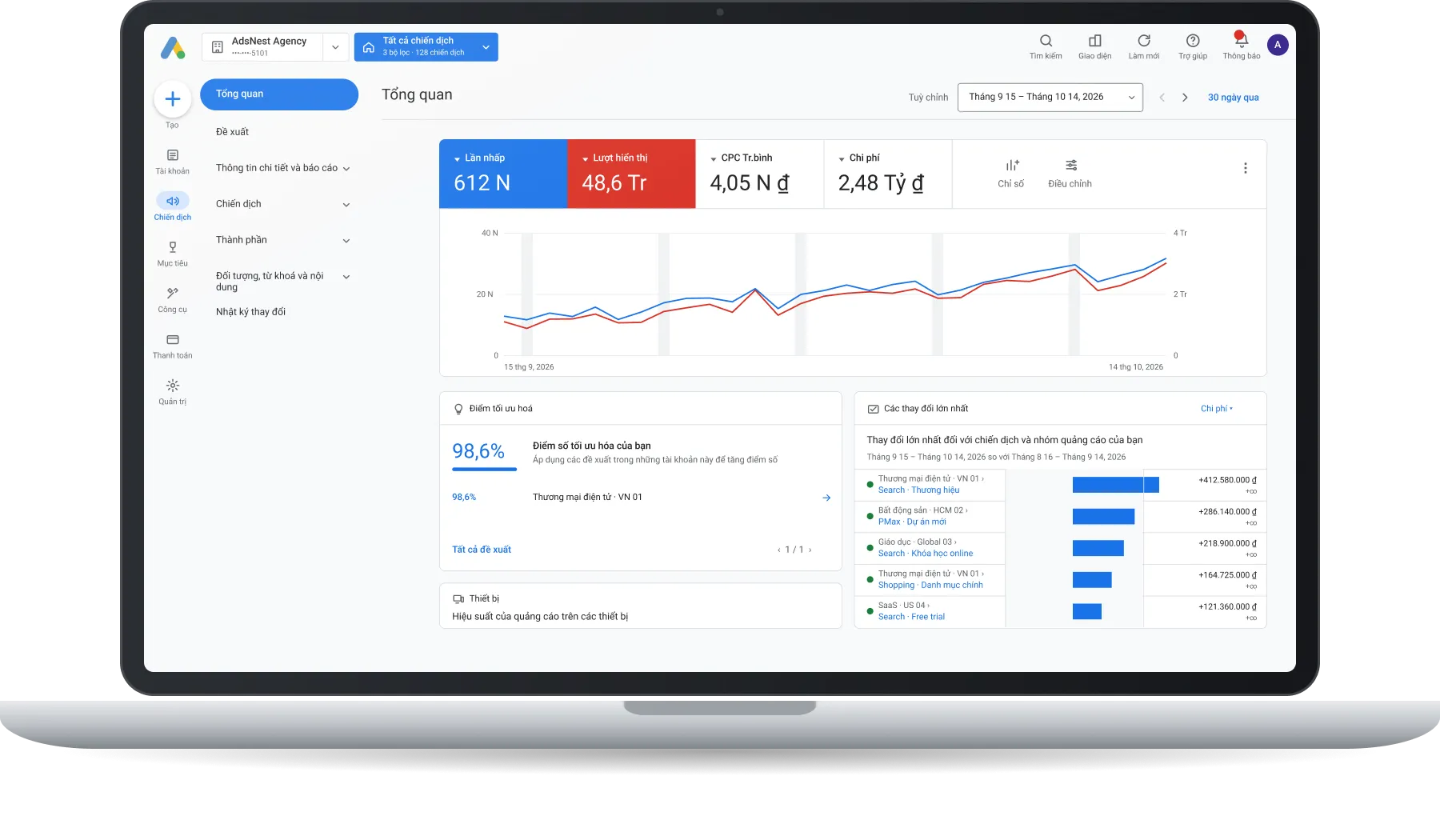Open Nhật ký thay đổi menu item
1440x840 pixels.
point(250,312)
